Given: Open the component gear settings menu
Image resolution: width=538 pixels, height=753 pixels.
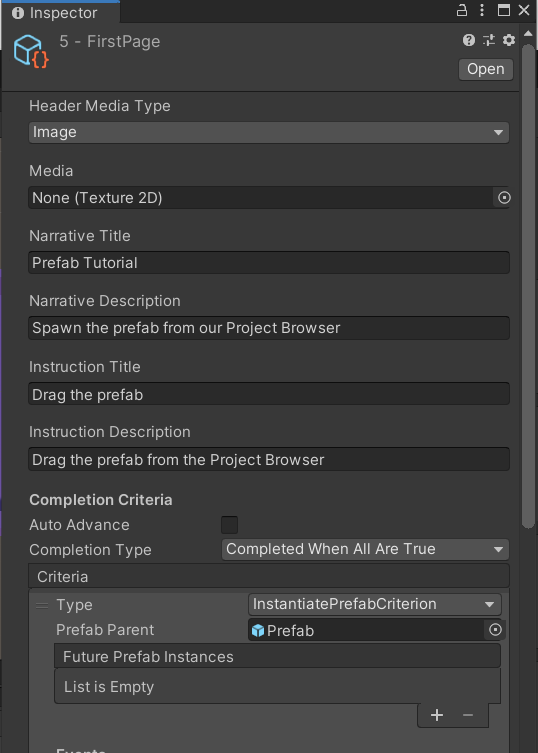Looking at the screenshot, I should point(509,40).
